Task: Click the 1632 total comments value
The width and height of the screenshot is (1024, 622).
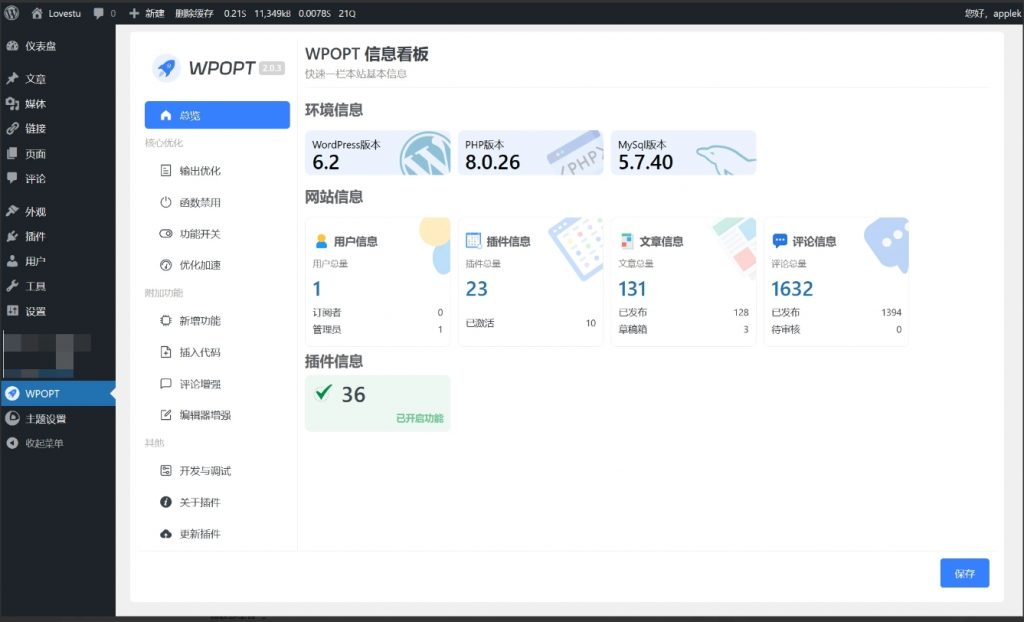Action: pyautogui.click(x=792, y=289)
